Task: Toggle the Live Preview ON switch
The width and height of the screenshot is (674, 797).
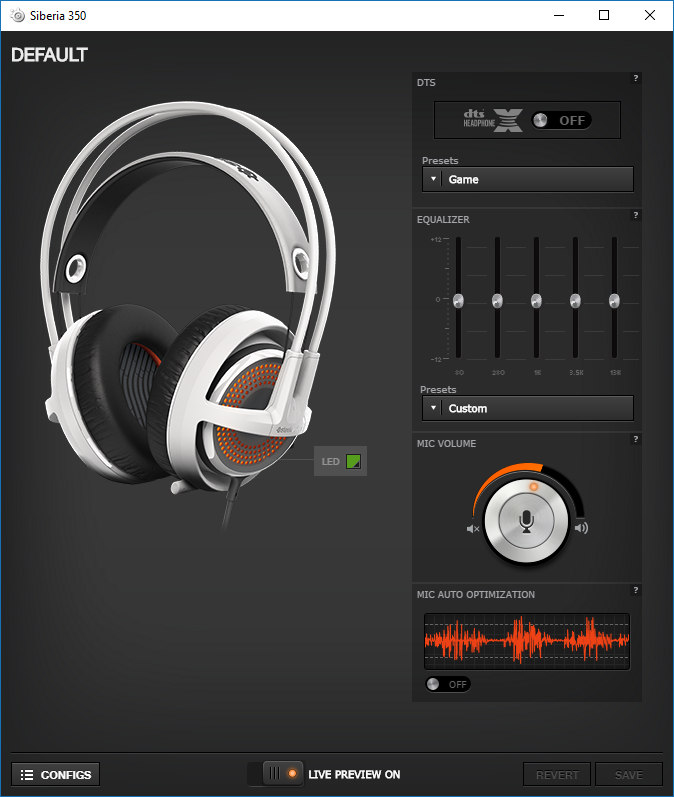Action: [275, 774]
